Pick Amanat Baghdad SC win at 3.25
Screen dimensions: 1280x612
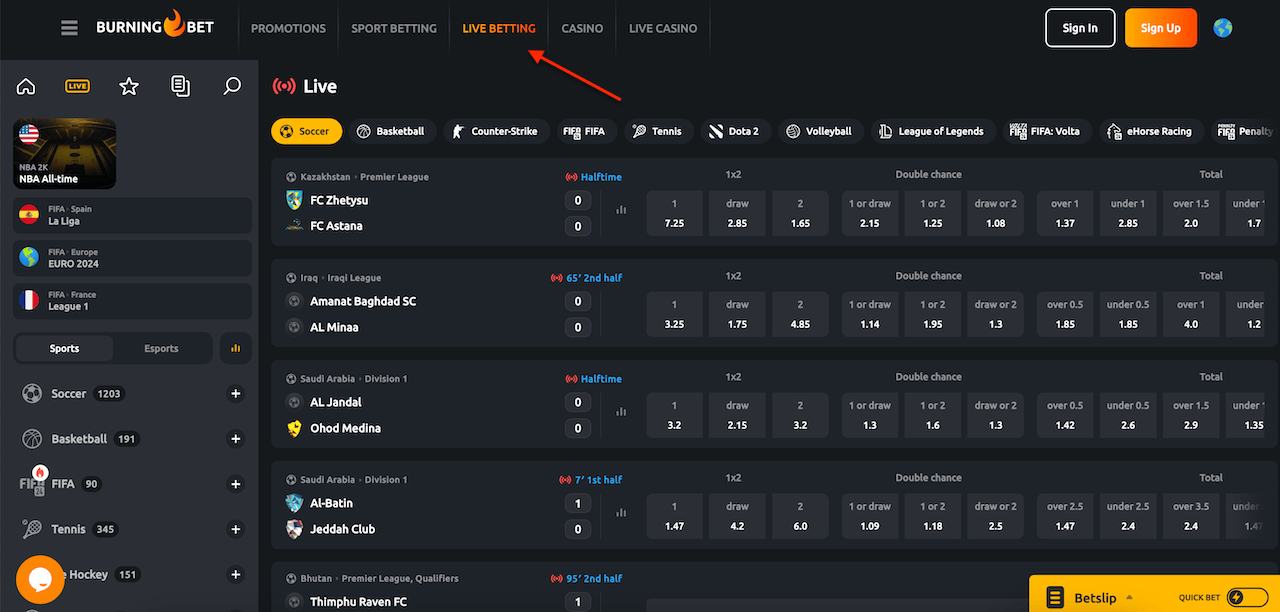point(674,314)
